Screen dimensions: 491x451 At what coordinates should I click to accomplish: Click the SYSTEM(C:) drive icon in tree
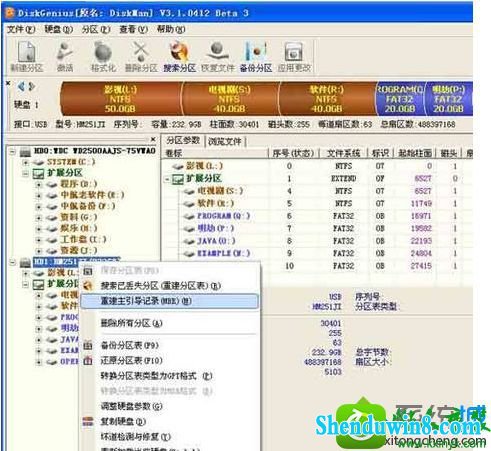click(39, 162)
